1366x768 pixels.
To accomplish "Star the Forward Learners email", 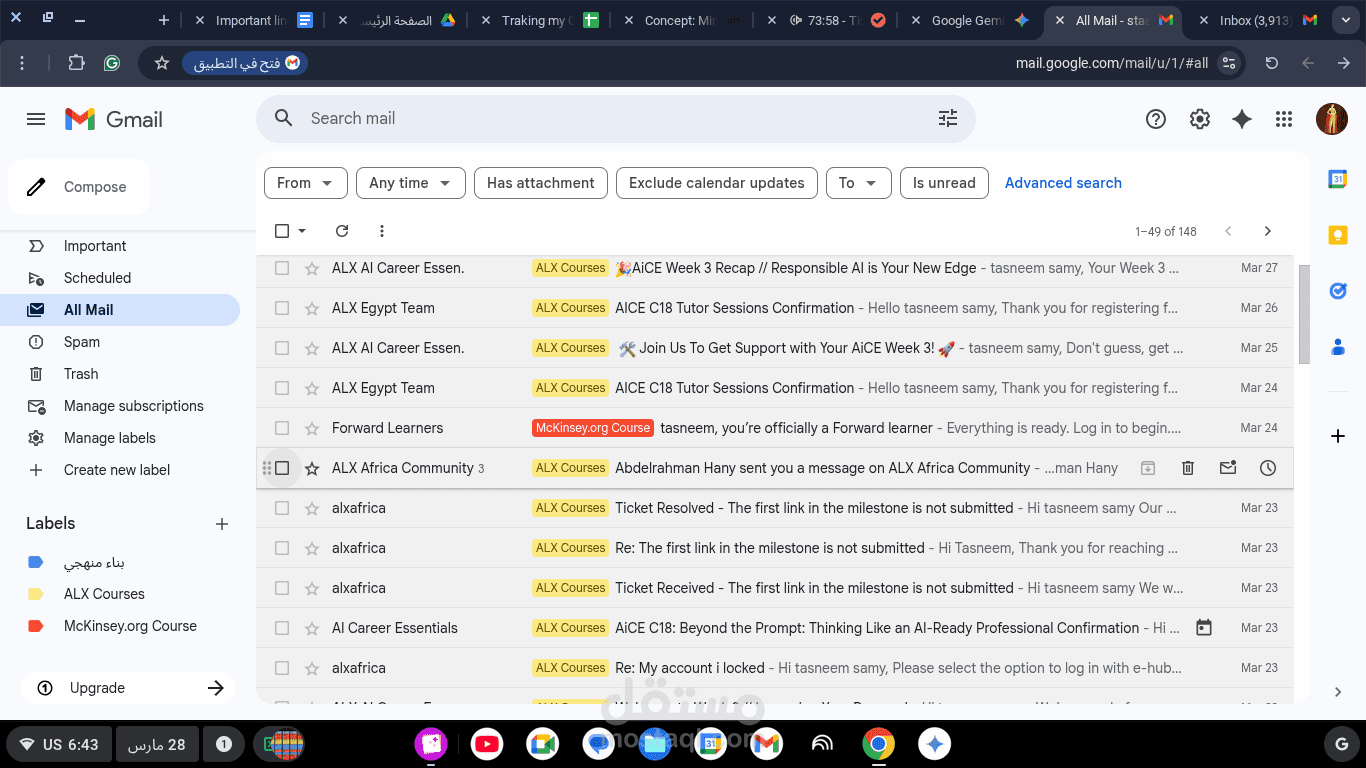I will click(x=312, y=428).
